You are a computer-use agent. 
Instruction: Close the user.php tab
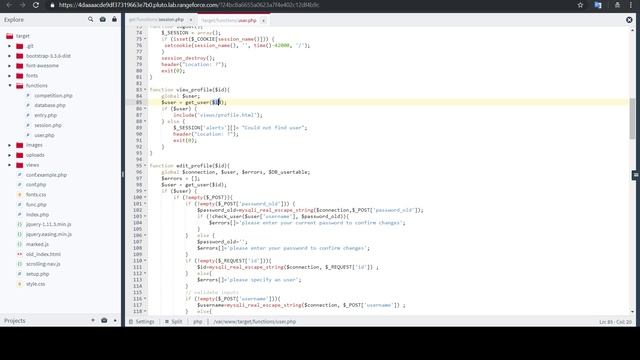tap(263, 20)
